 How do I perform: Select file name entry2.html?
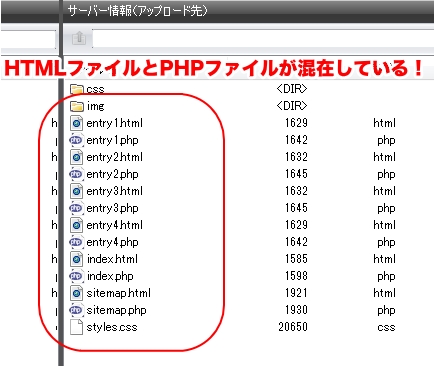click(x=114, y=157)
